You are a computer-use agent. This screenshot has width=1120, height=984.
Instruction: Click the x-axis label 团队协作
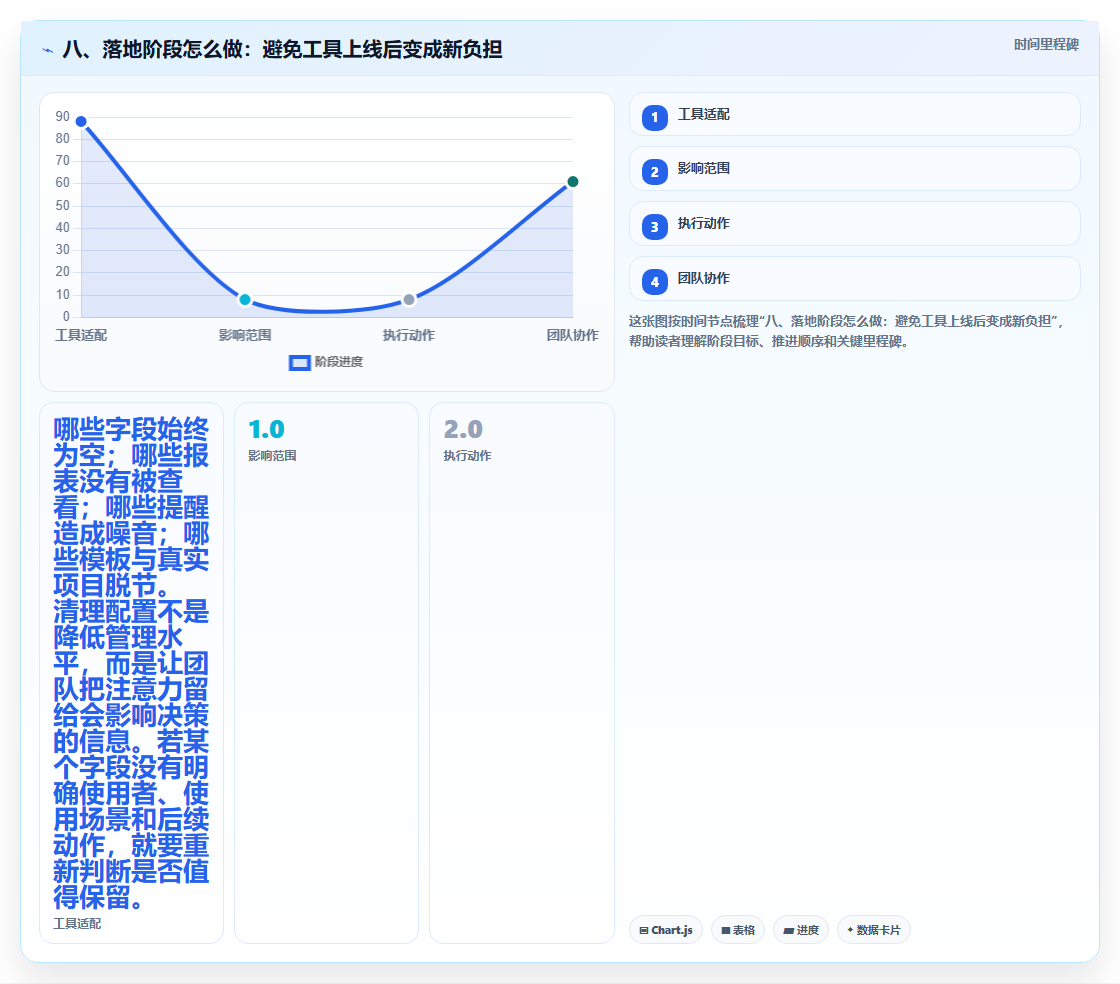coord(572,335)
